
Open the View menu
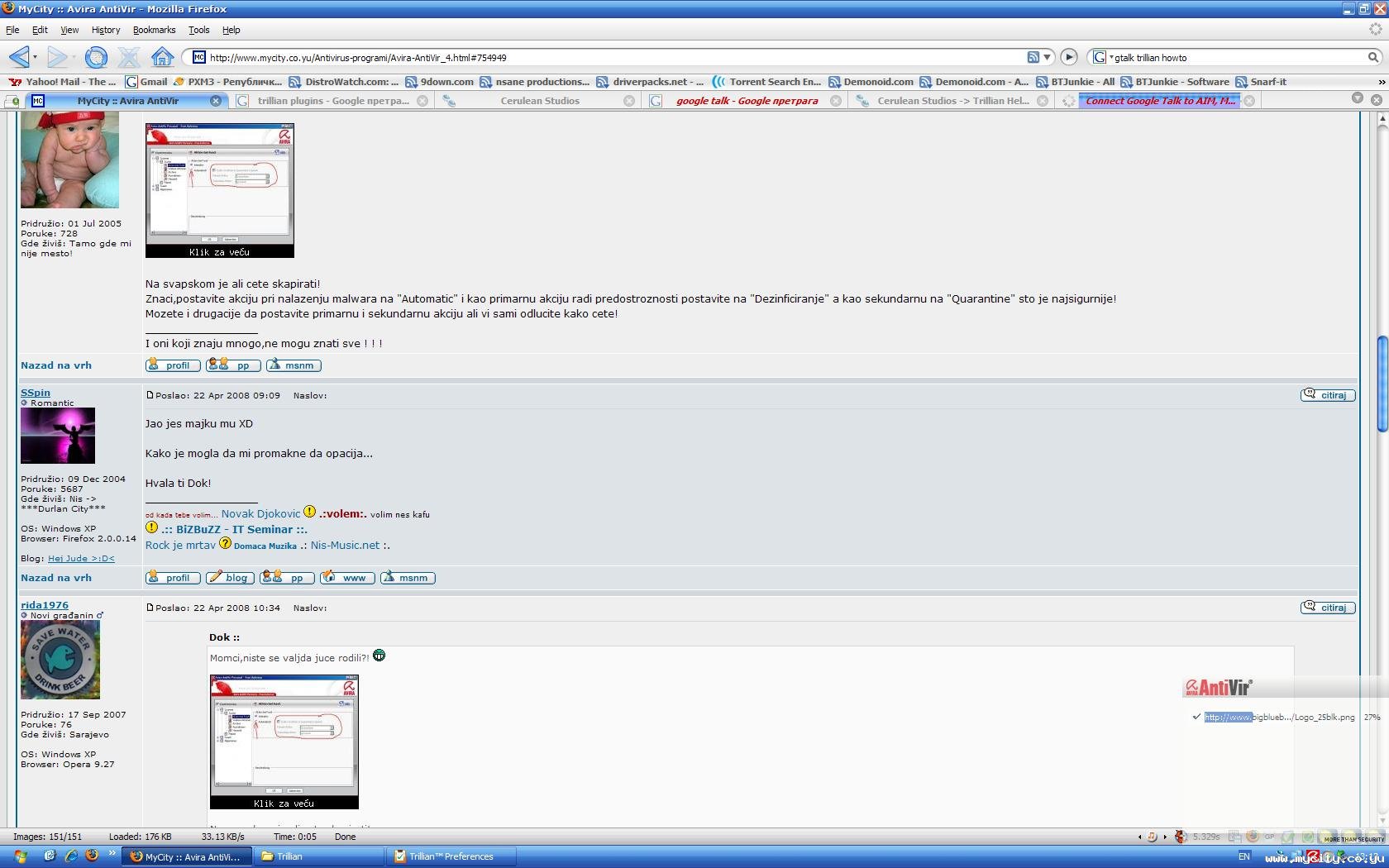tap(69, 30)
